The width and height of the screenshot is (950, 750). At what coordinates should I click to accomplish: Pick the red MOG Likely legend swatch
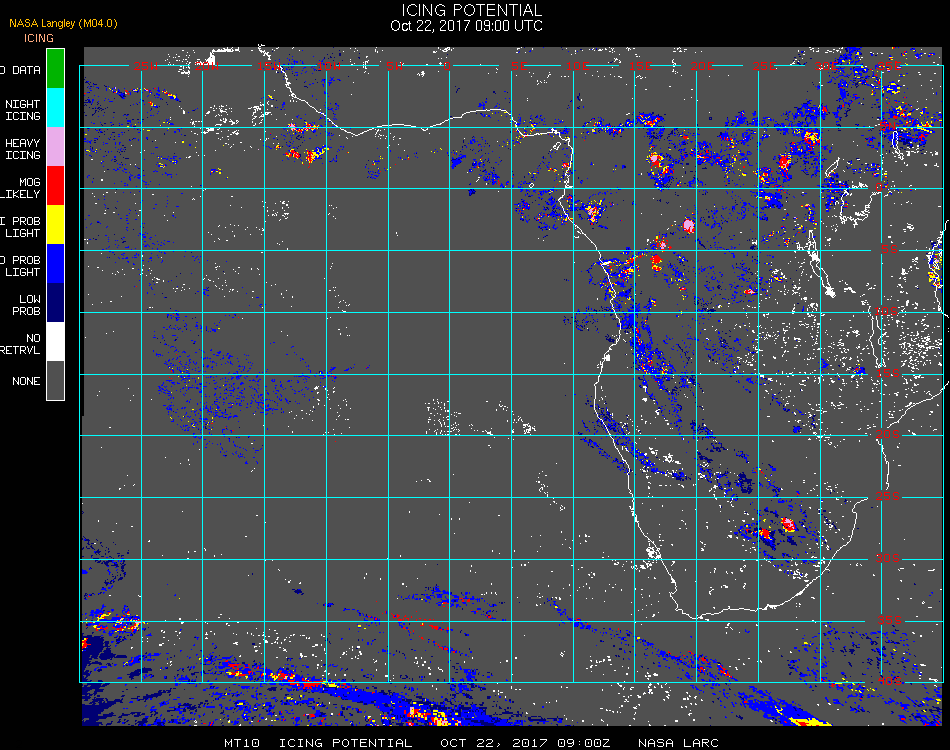(x=55, y=185)
